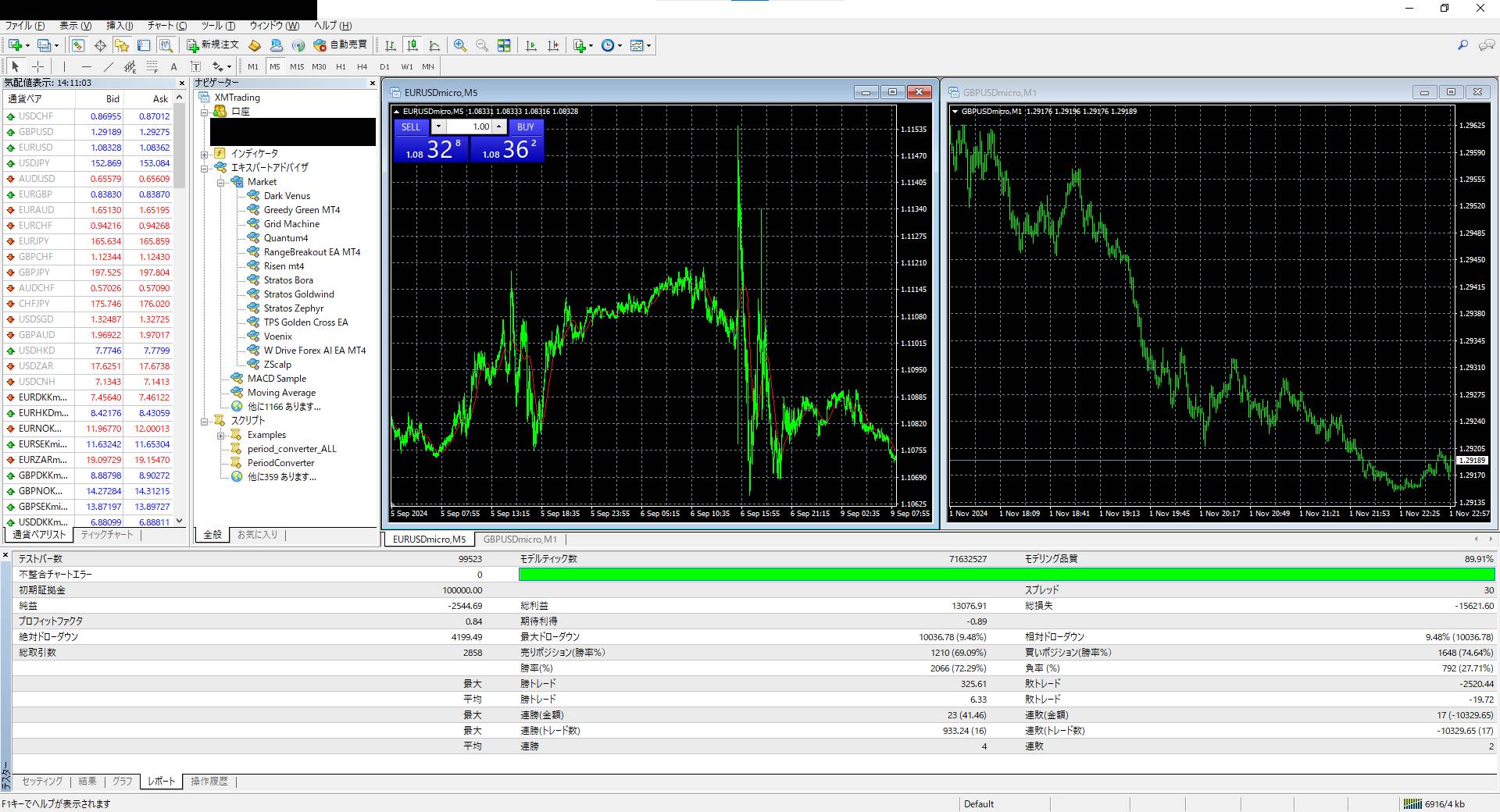This screenshot has width=1500, height=812.
Task: Open the arrows objects dropdown
Action: coord(222,66)
